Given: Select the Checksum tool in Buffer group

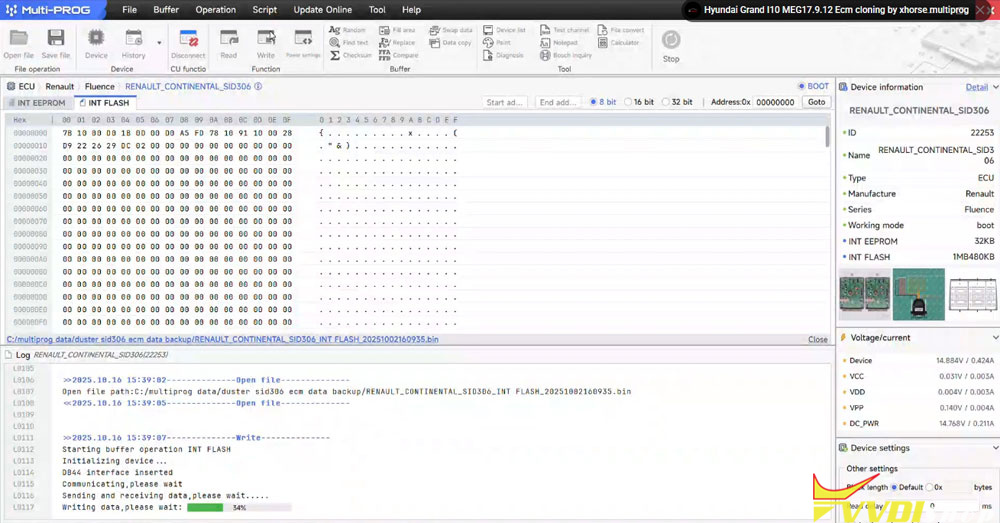Looking at the screenshot, I should (351, 56).
